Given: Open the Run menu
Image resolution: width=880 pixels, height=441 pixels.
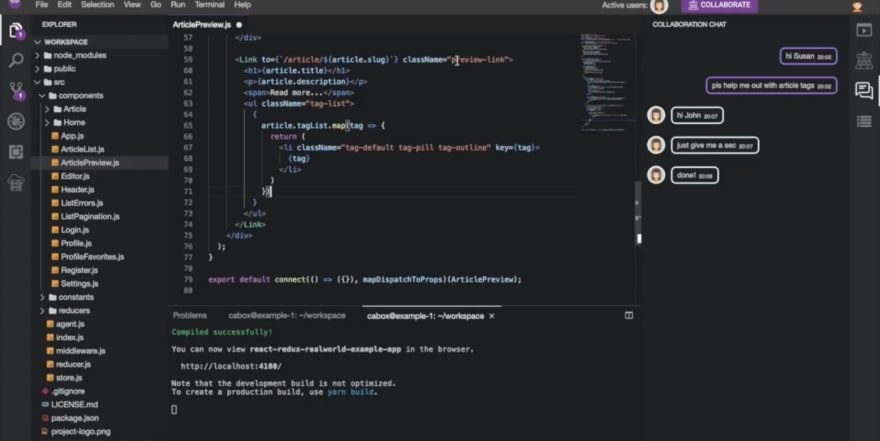Looking at the screenshot, I should [178, 4].
